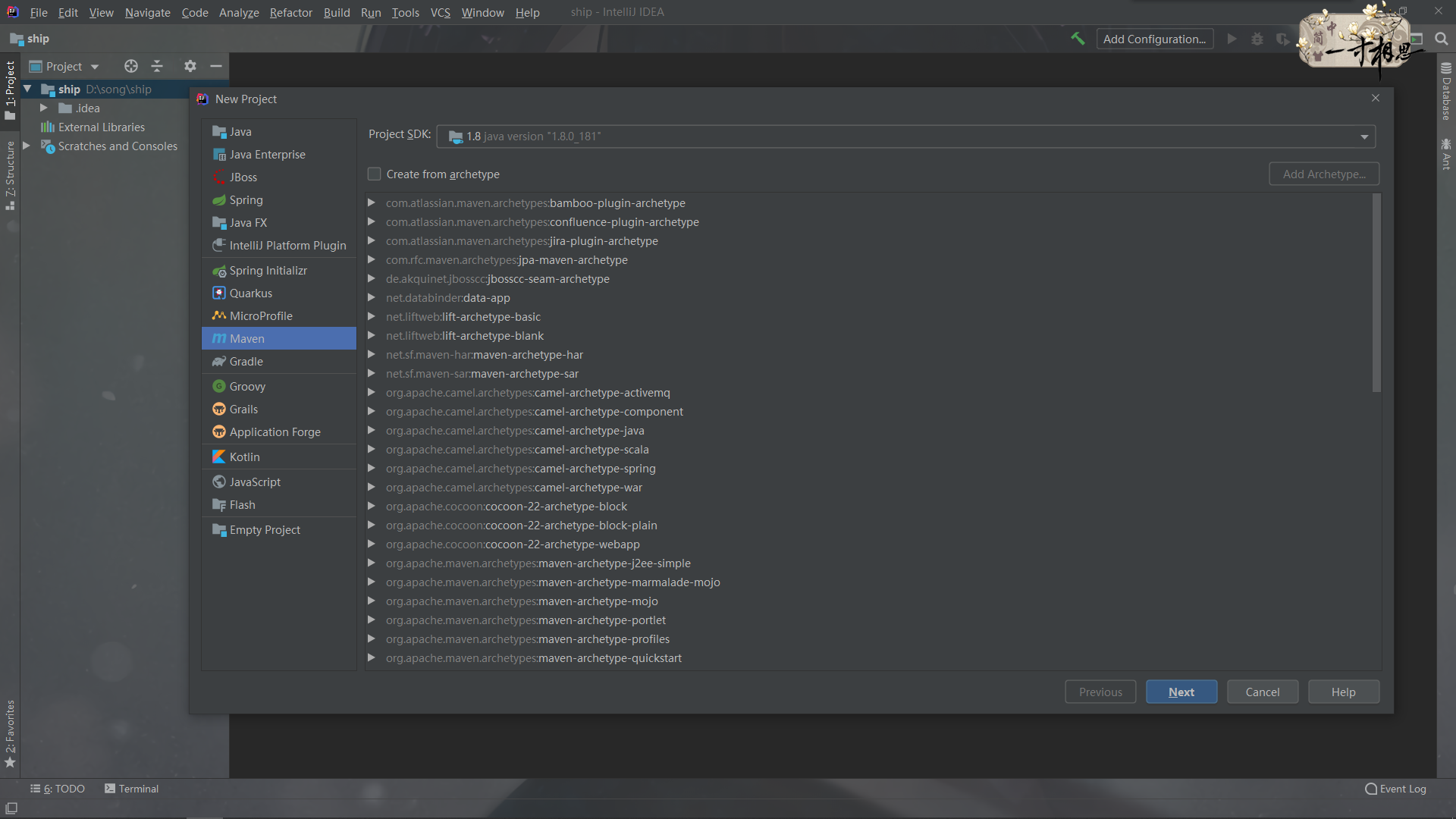This screenshot has height=819, width=1456.
Task: Choose Gradle in the project list
Action: [246, 362]
